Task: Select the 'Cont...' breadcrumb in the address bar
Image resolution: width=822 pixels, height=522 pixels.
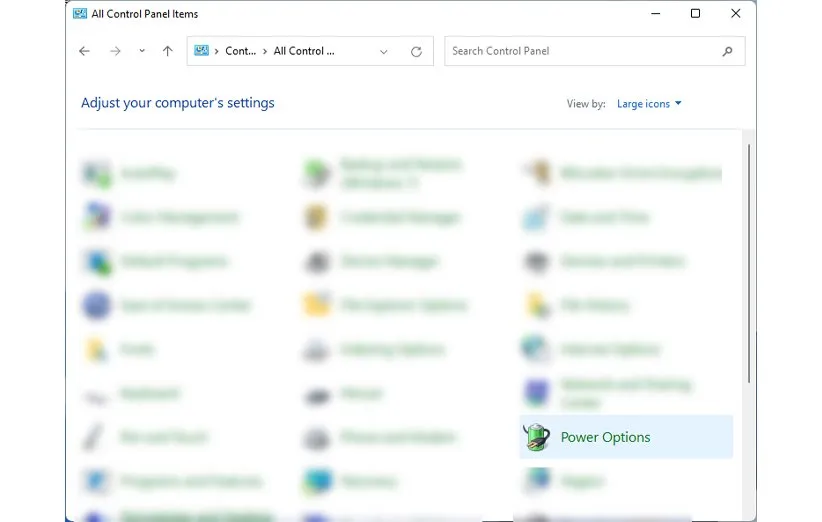Action: click(x=241, y=51)
